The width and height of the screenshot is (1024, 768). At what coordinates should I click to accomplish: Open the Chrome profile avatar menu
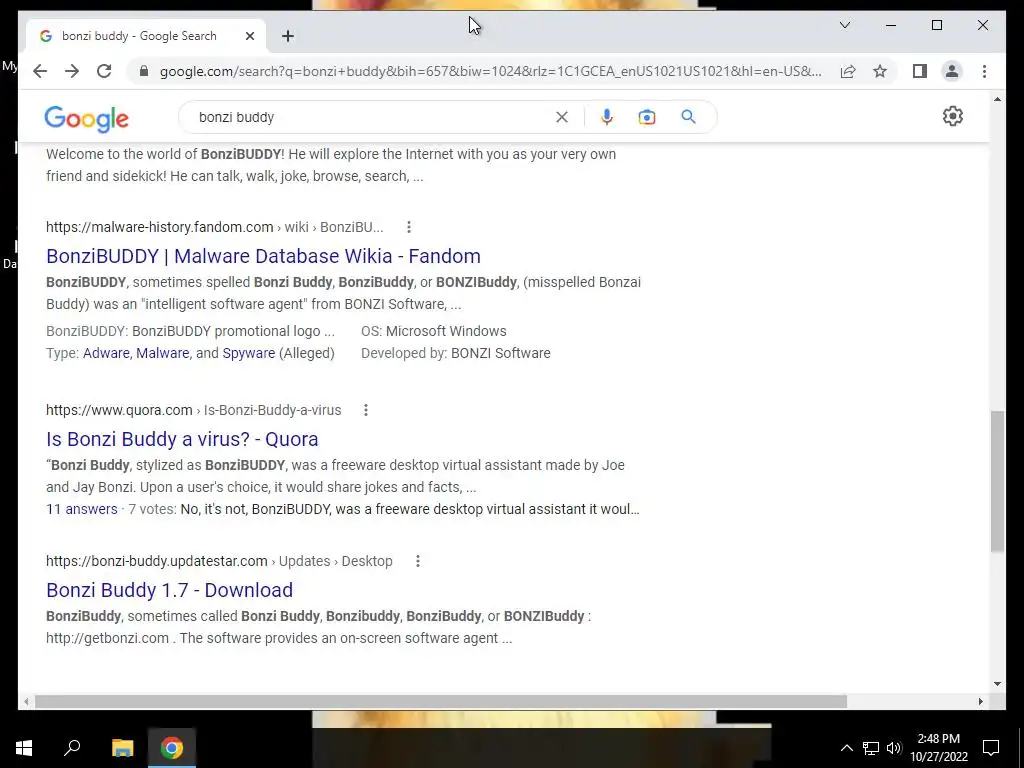click(952, 71)
